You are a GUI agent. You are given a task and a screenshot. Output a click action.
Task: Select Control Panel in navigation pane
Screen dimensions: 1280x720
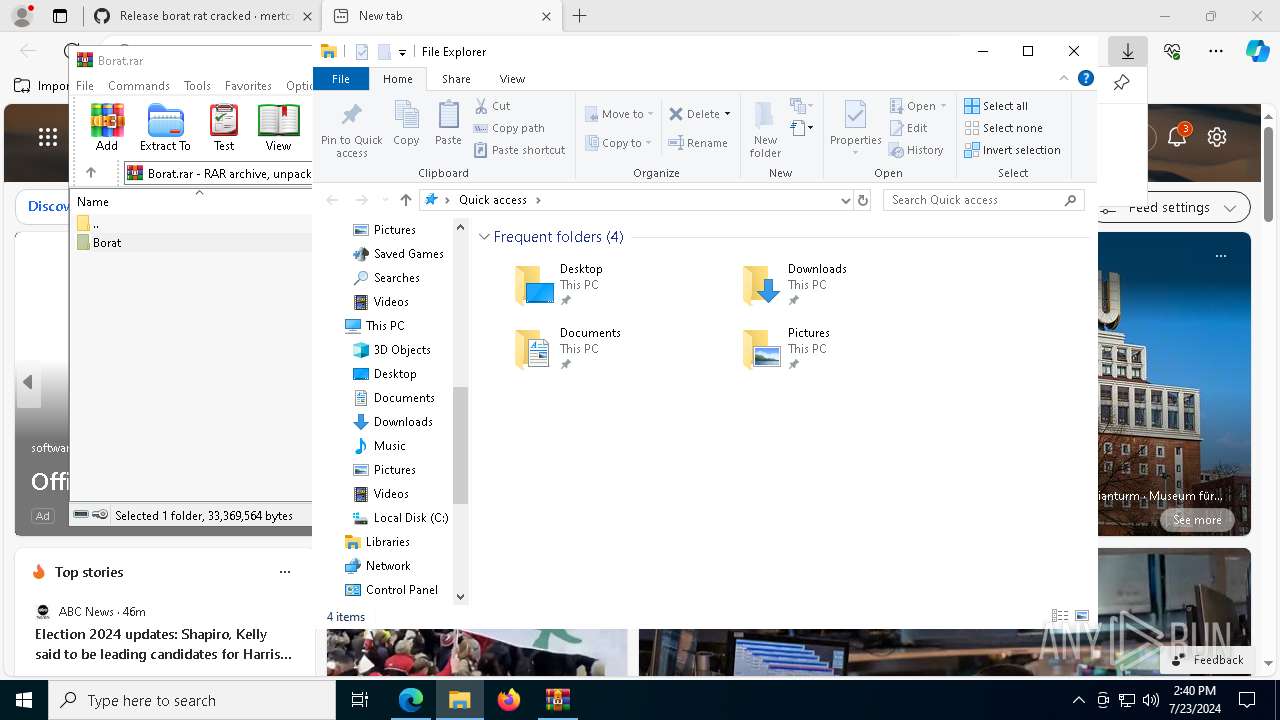392,590
